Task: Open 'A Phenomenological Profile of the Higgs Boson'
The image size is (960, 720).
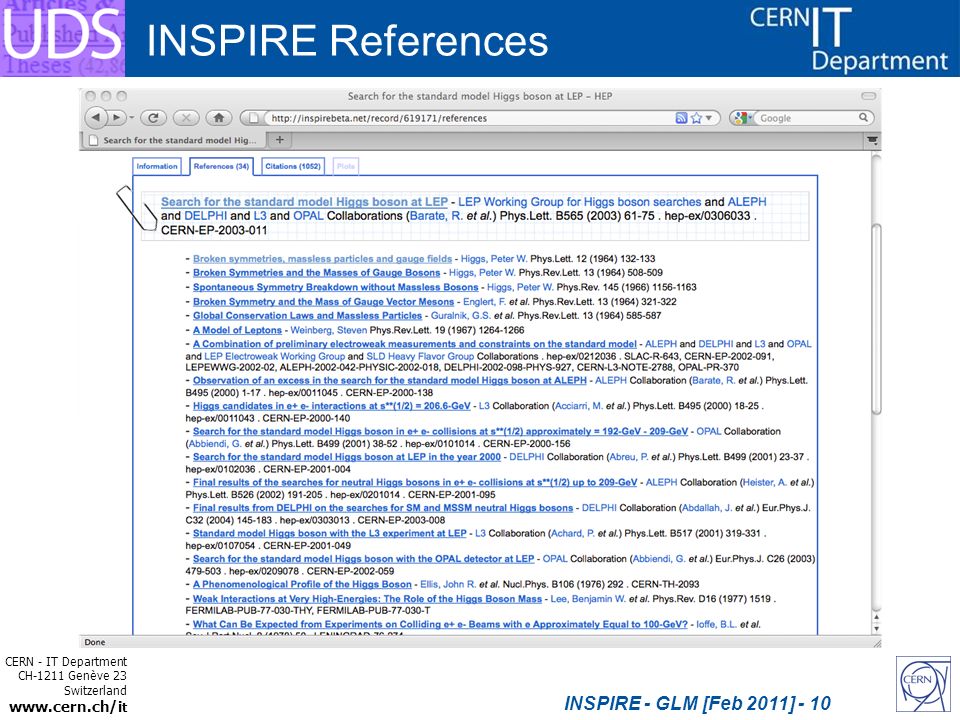Action: 302,584
